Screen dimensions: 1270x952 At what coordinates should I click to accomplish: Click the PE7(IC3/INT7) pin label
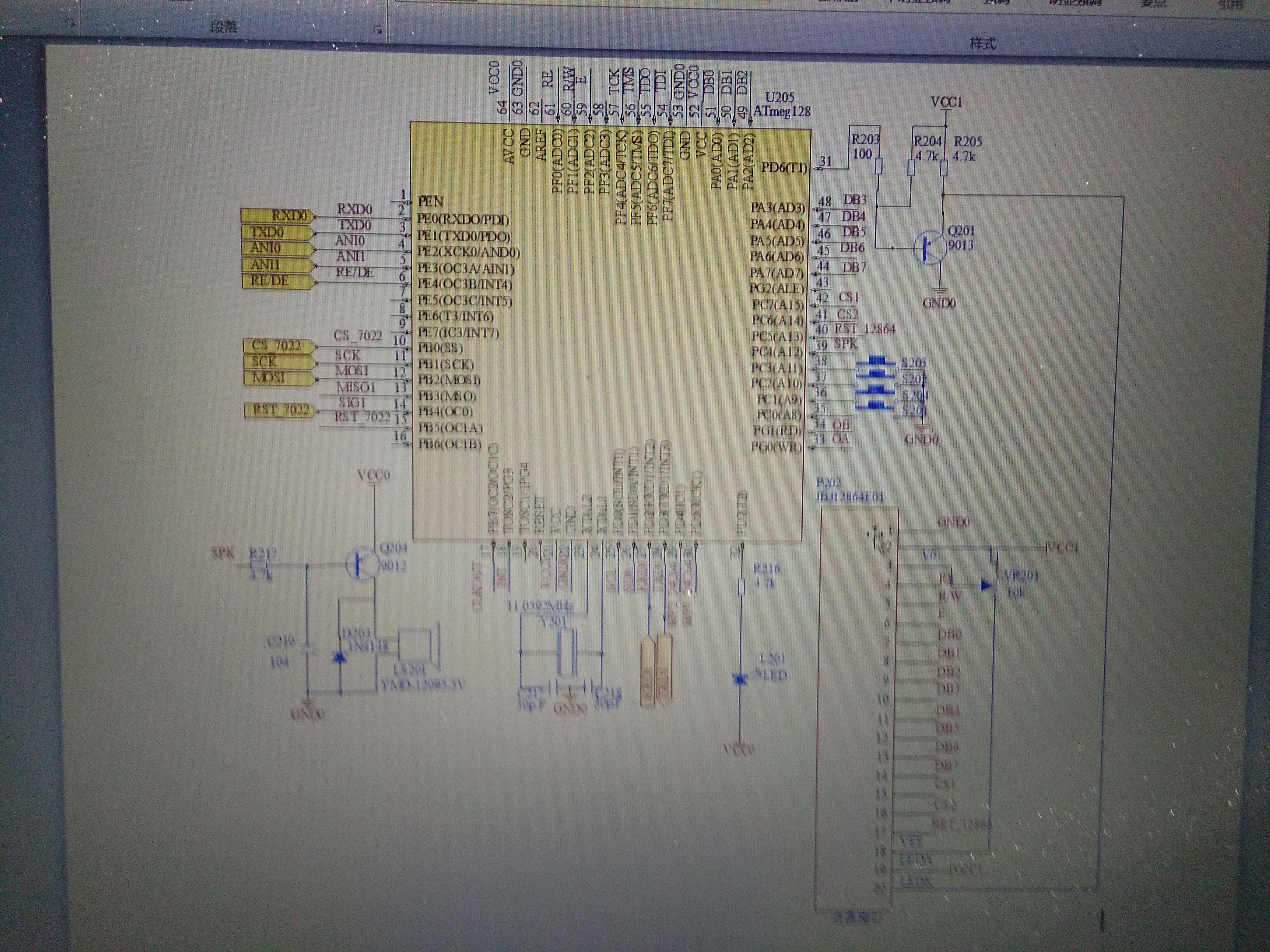pos(458,332)
